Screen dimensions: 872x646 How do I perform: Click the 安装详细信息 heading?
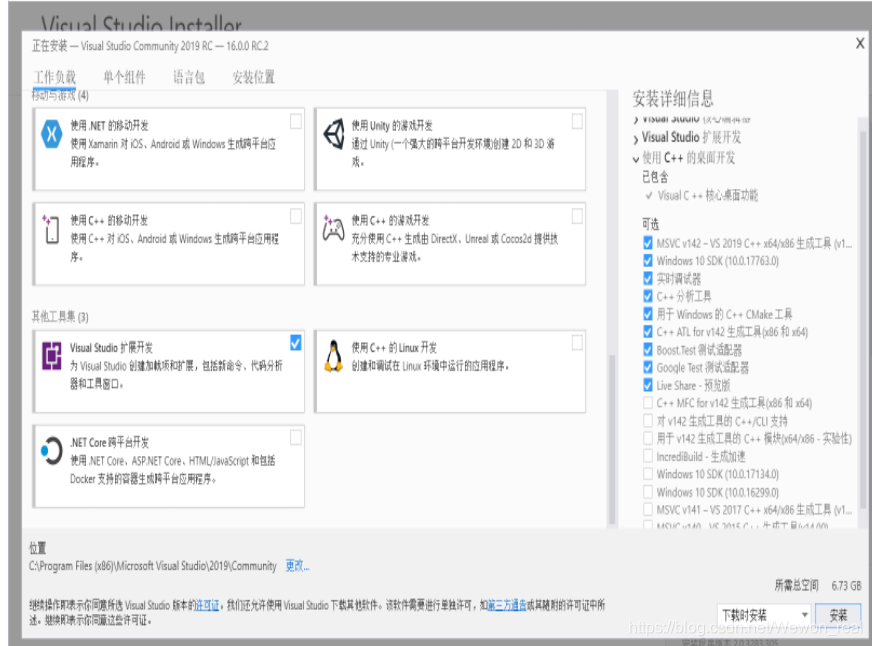coord(673,99)
